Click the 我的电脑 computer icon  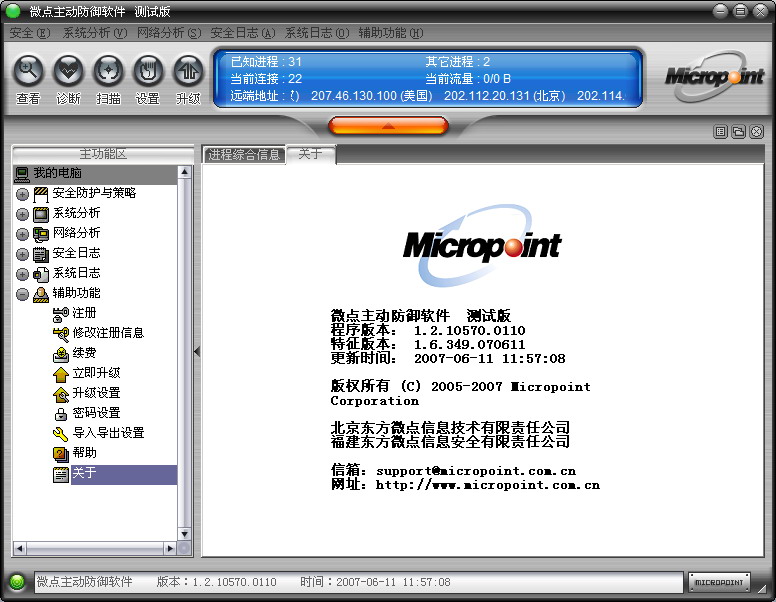pyautogui.click(x=22, y=174)
